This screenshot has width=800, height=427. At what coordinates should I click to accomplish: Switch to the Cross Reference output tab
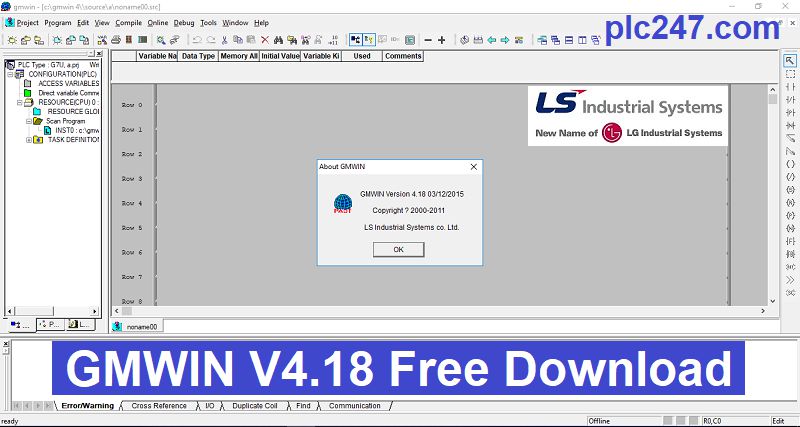159,406
